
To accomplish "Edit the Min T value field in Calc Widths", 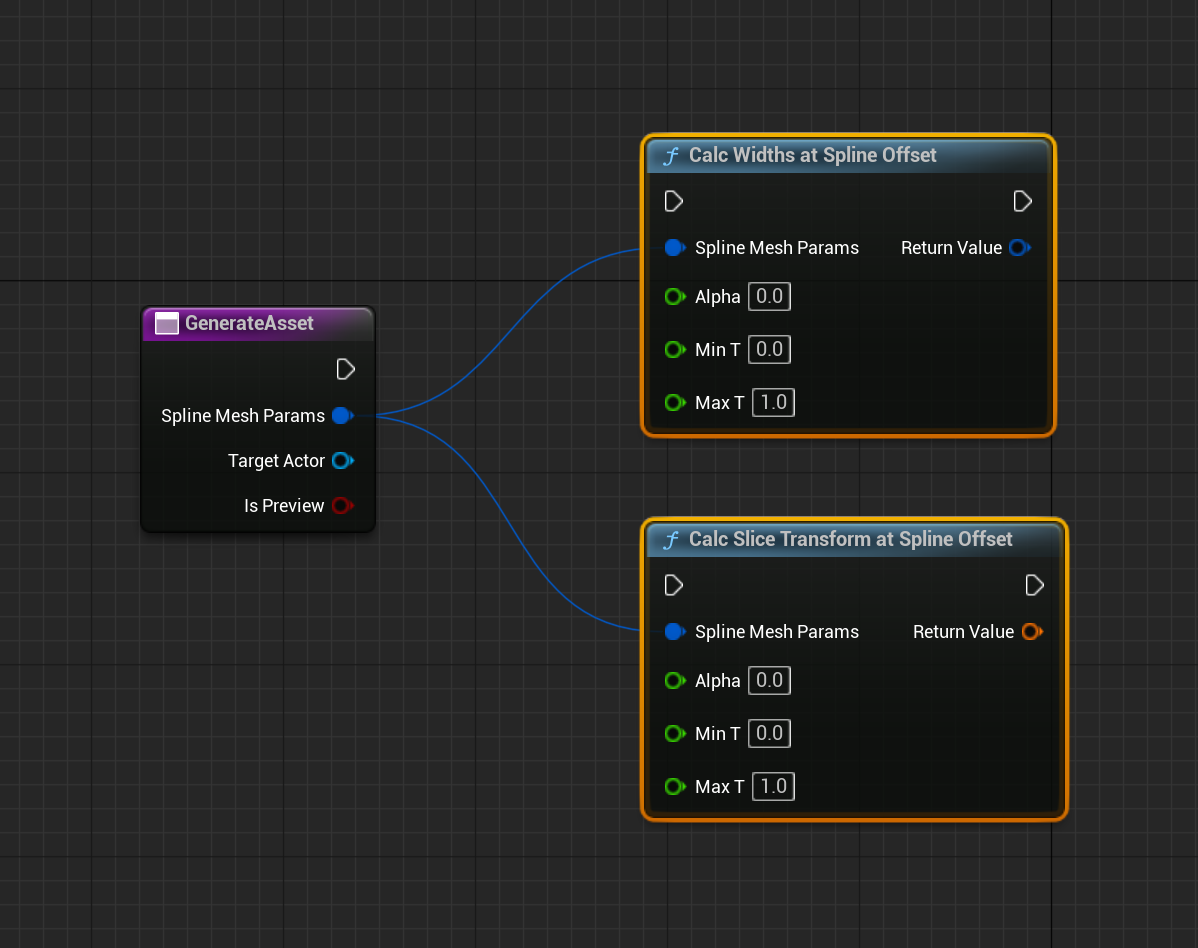I will point(769,350).
